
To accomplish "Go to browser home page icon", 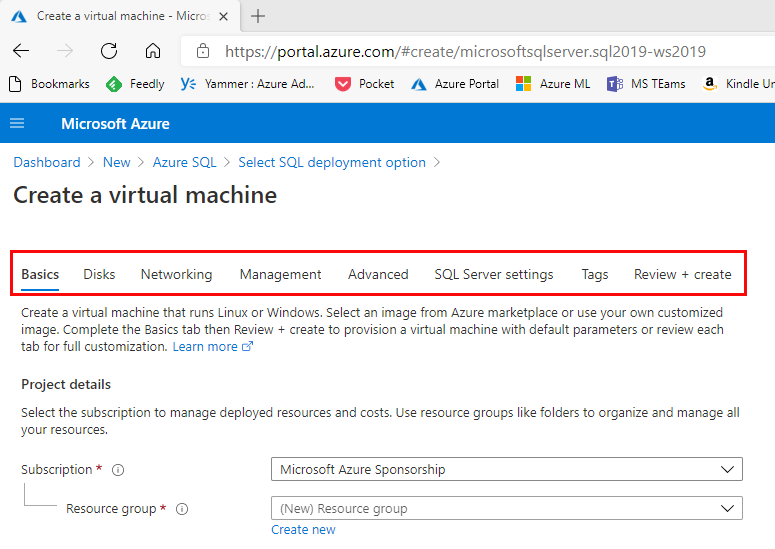I will (153, 50).
